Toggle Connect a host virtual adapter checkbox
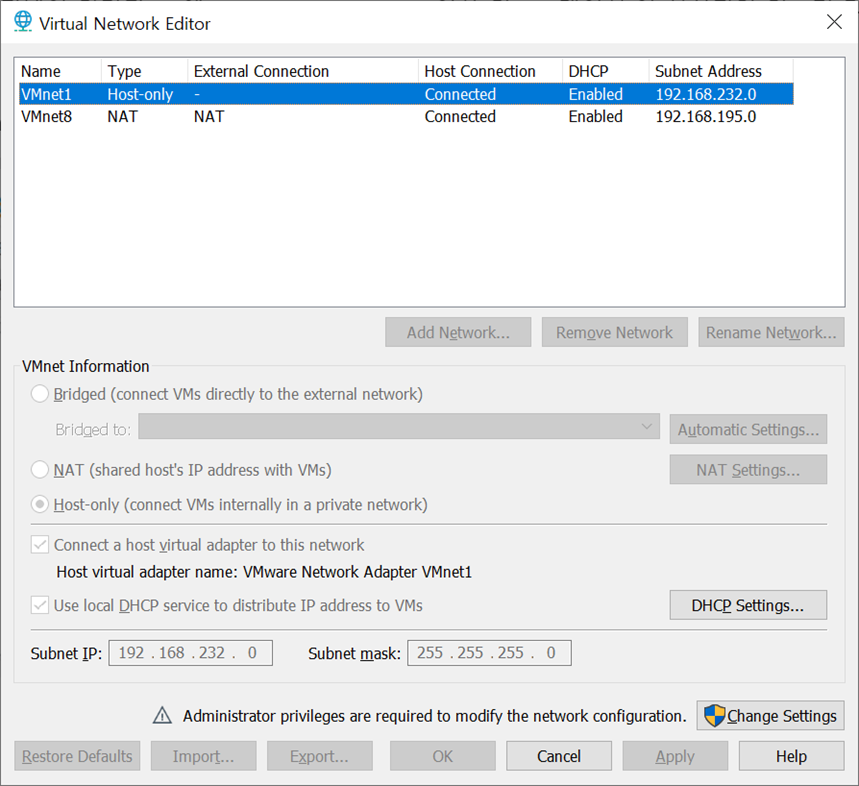 pyautogui.click(x=40, y=545)
